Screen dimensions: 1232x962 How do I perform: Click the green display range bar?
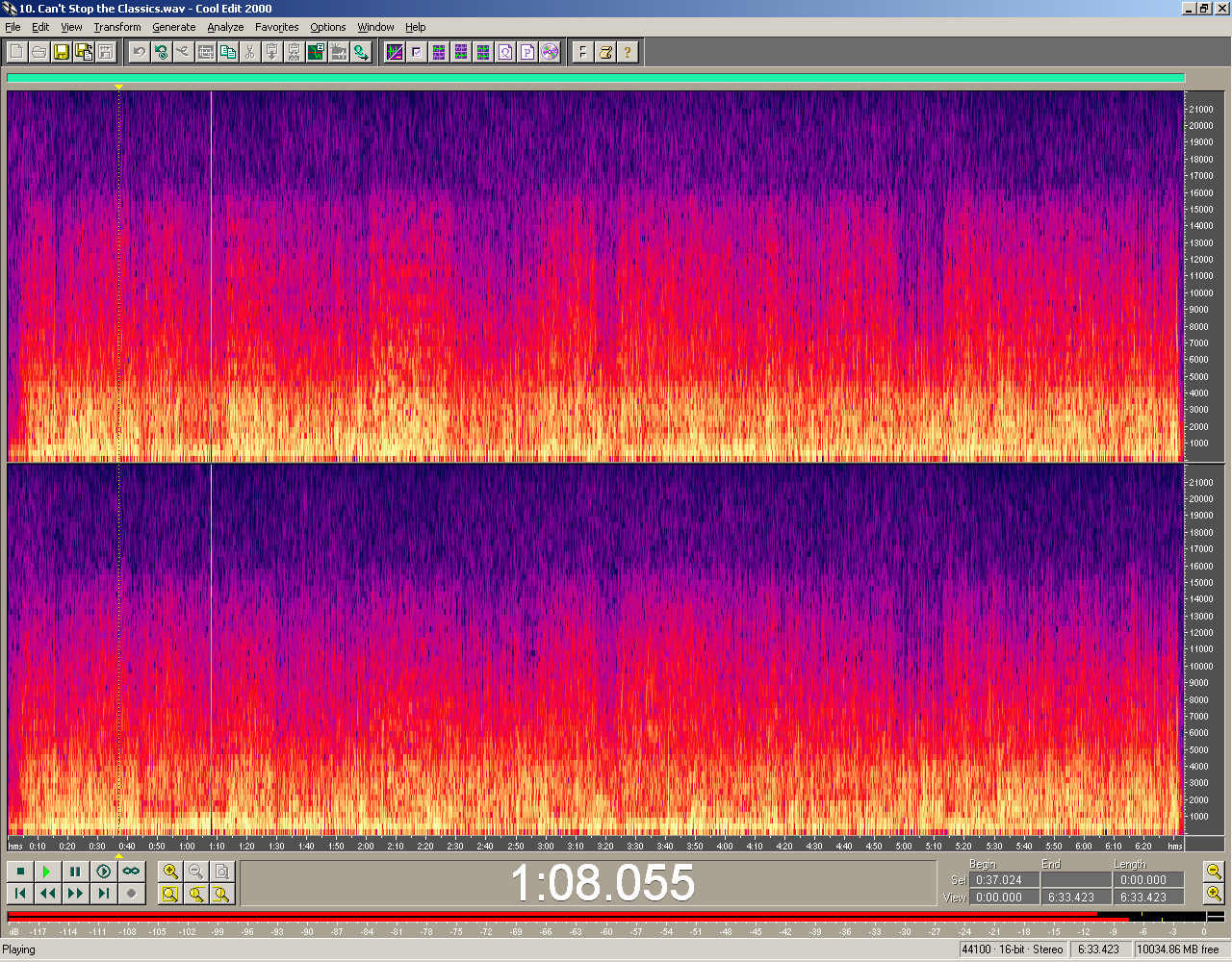click(595, 79)
